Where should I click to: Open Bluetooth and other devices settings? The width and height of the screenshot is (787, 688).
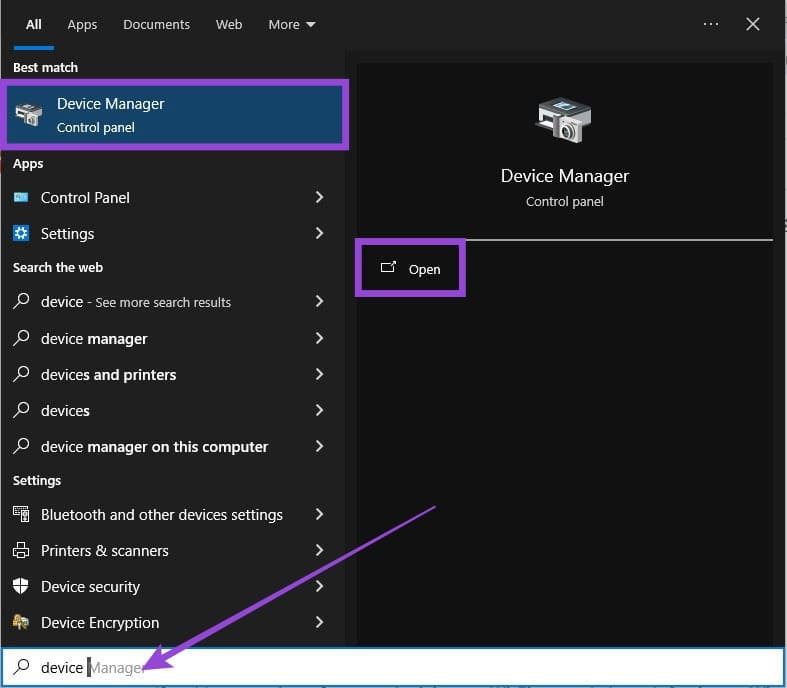point(173,514)
